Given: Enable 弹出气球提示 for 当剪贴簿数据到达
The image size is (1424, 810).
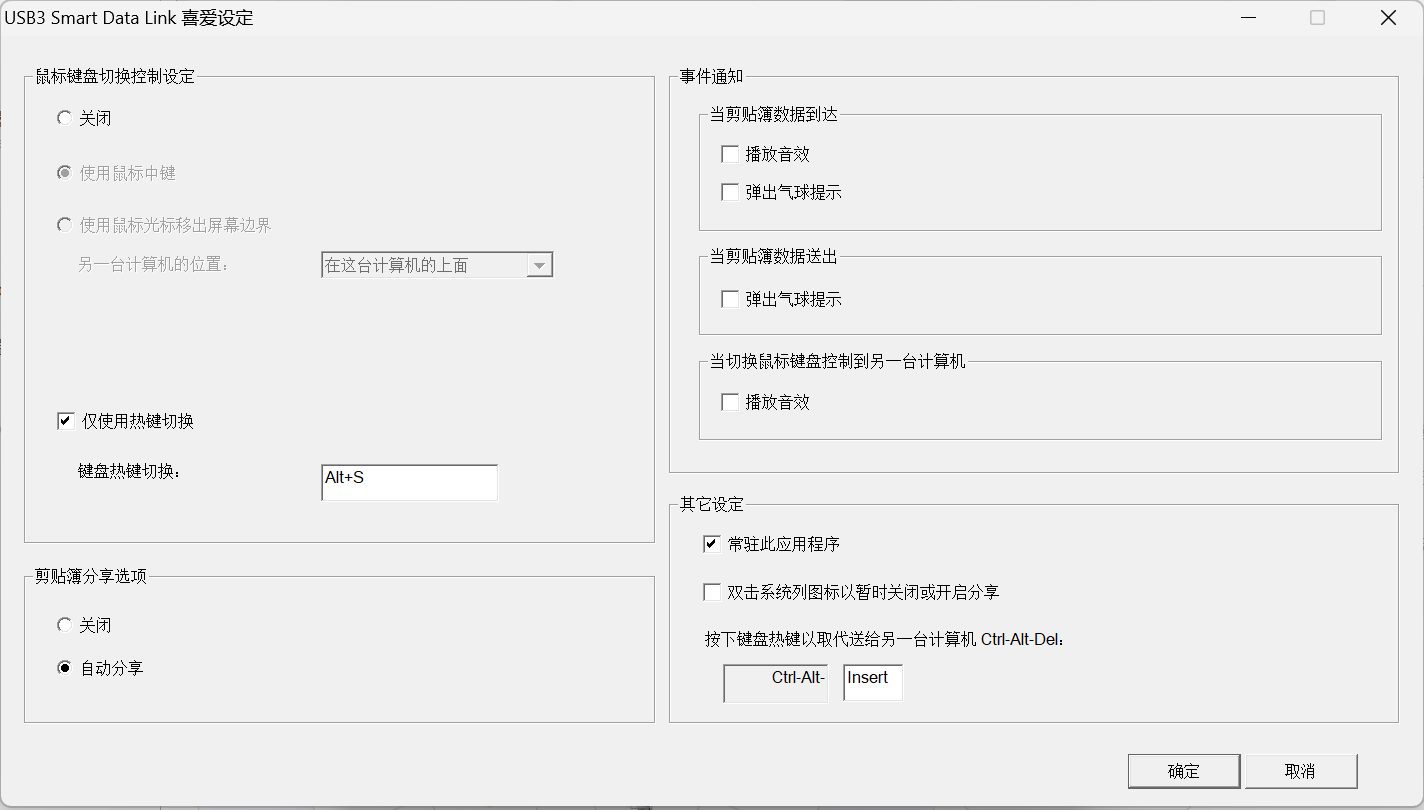Looking at the screenshot, I should [x=730, y=192].
